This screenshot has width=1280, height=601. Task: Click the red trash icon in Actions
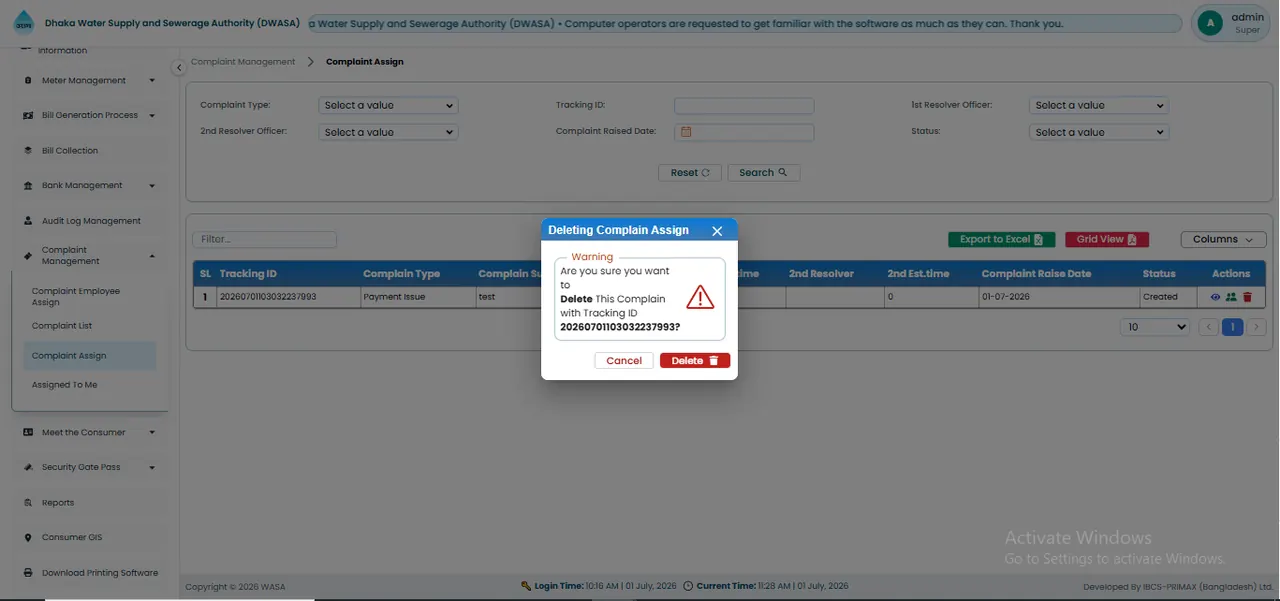pos(1247,297)
